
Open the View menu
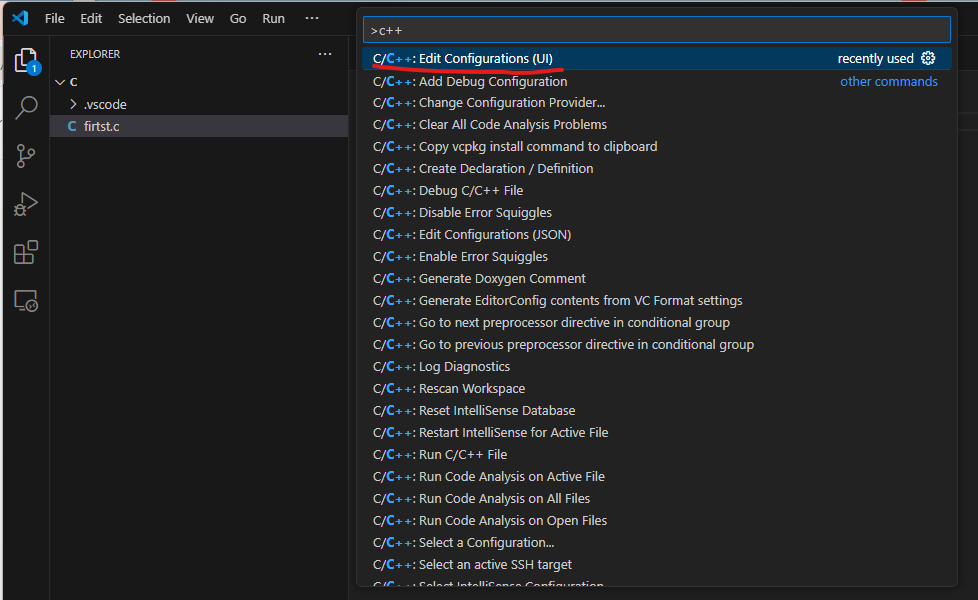coord(200,19)
